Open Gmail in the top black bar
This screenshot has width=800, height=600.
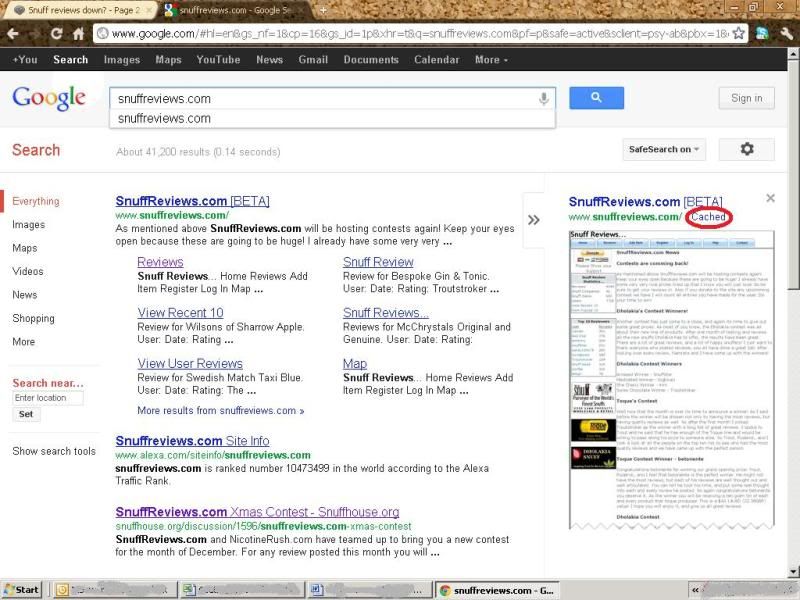[x=313, y=60]
